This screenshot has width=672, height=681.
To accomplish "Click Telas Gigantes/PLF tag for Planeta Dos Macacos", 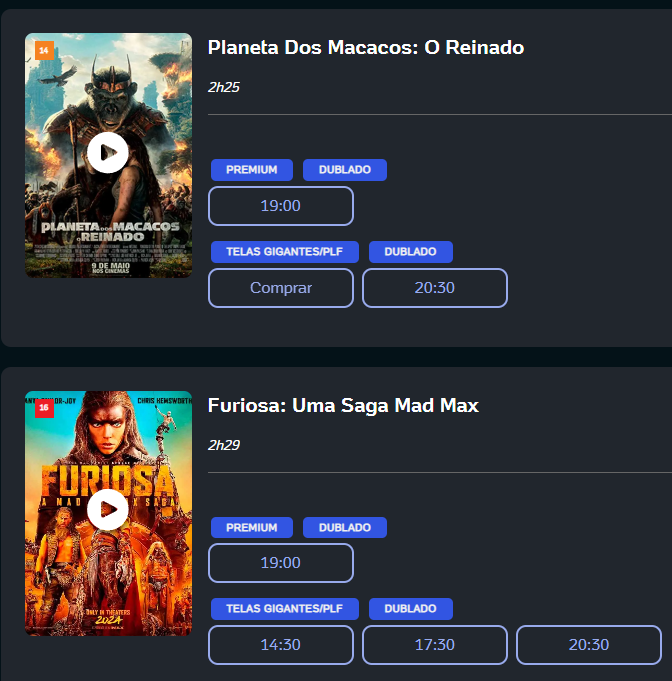I will [284, 252].
